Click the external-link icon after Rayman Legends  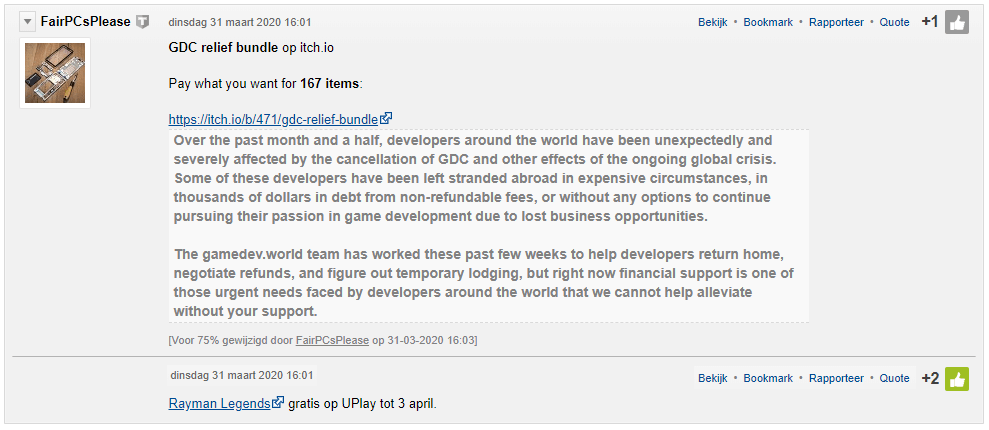click(x=279, y=404)
